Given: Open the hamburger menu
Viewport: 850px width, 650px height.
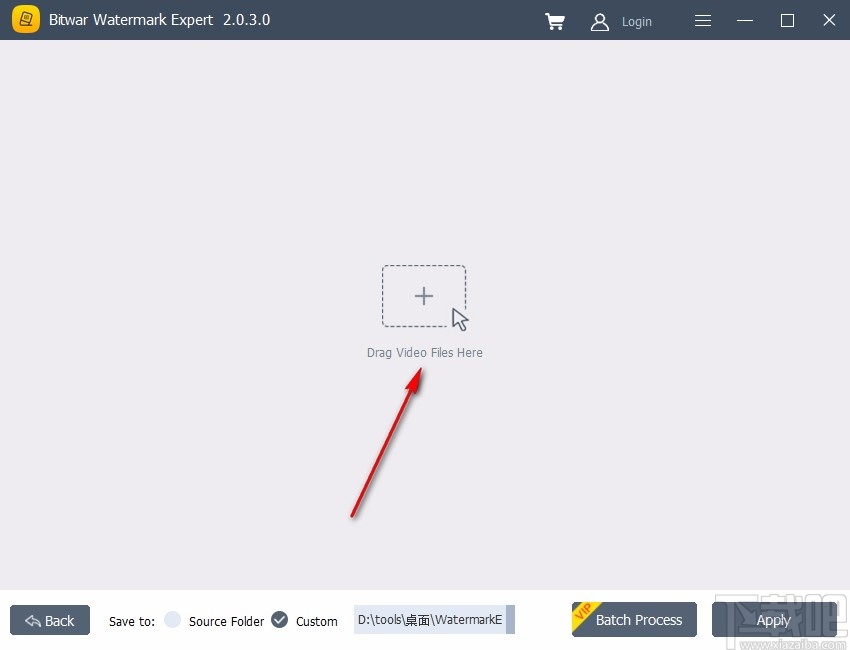Looking at the screenshot, I should pos(702,20).
